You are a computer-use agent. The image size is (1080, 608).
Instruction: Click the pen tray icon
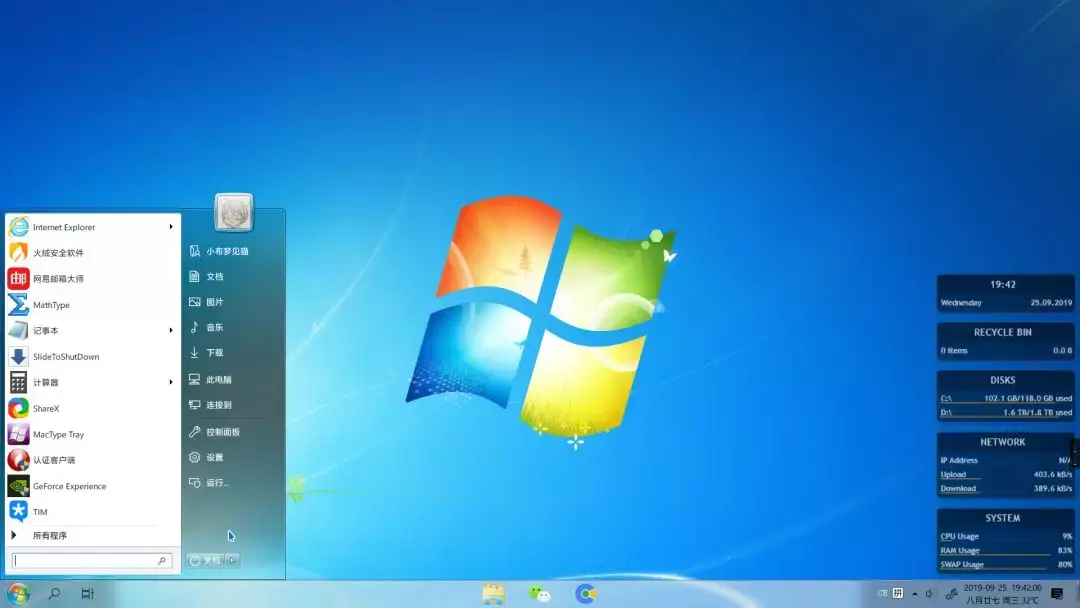(952, 594)
